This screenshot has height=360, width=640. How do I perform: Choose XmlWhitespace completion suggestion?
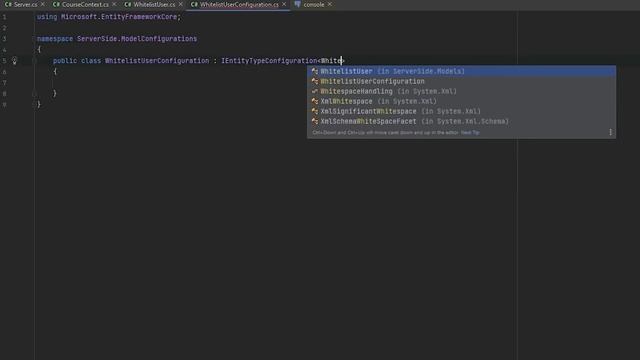coord(461,101)
